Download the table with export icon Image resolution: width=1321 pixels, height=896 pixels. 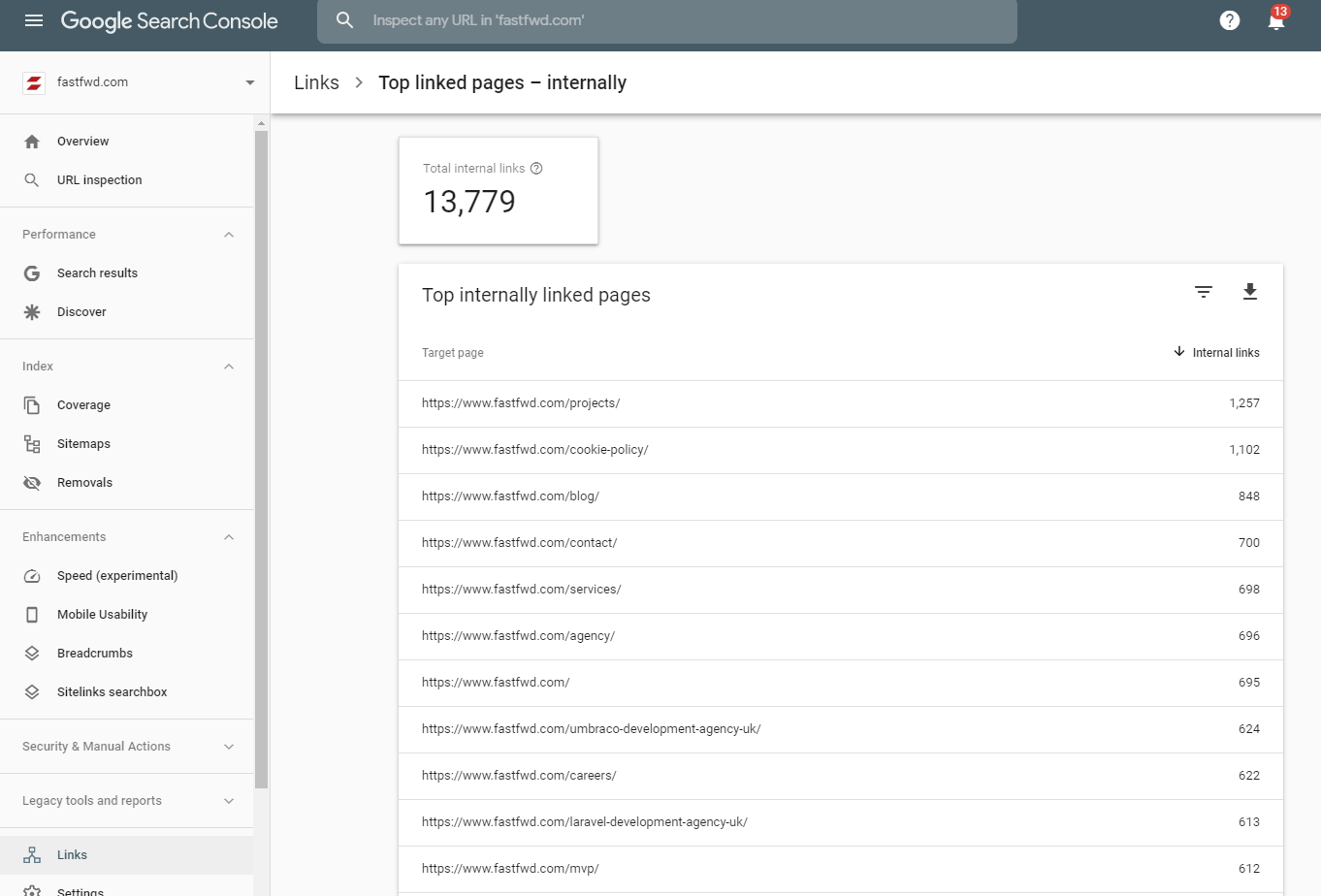[1250, 292]
